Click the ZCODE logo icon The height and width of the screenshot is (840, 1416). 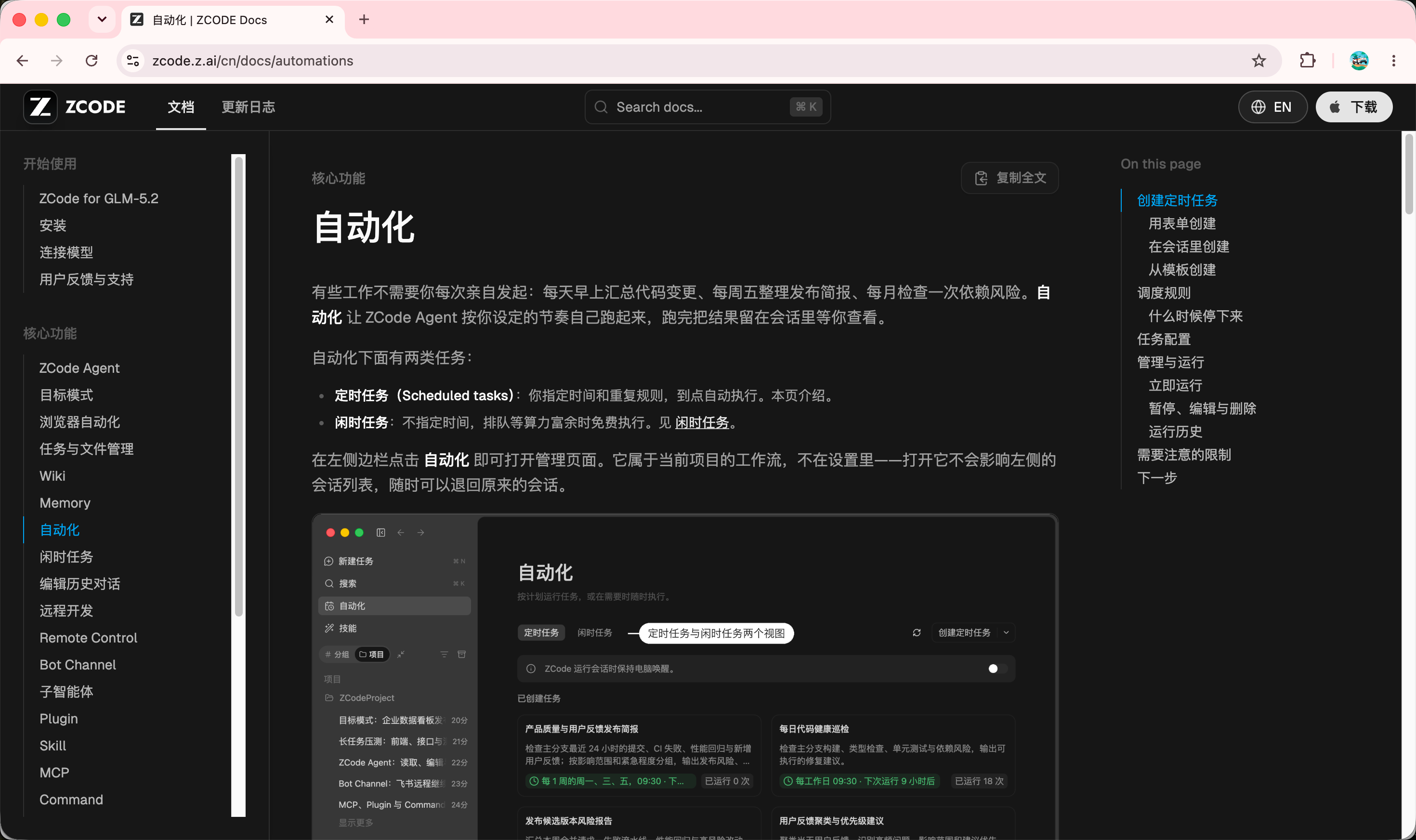40,106
